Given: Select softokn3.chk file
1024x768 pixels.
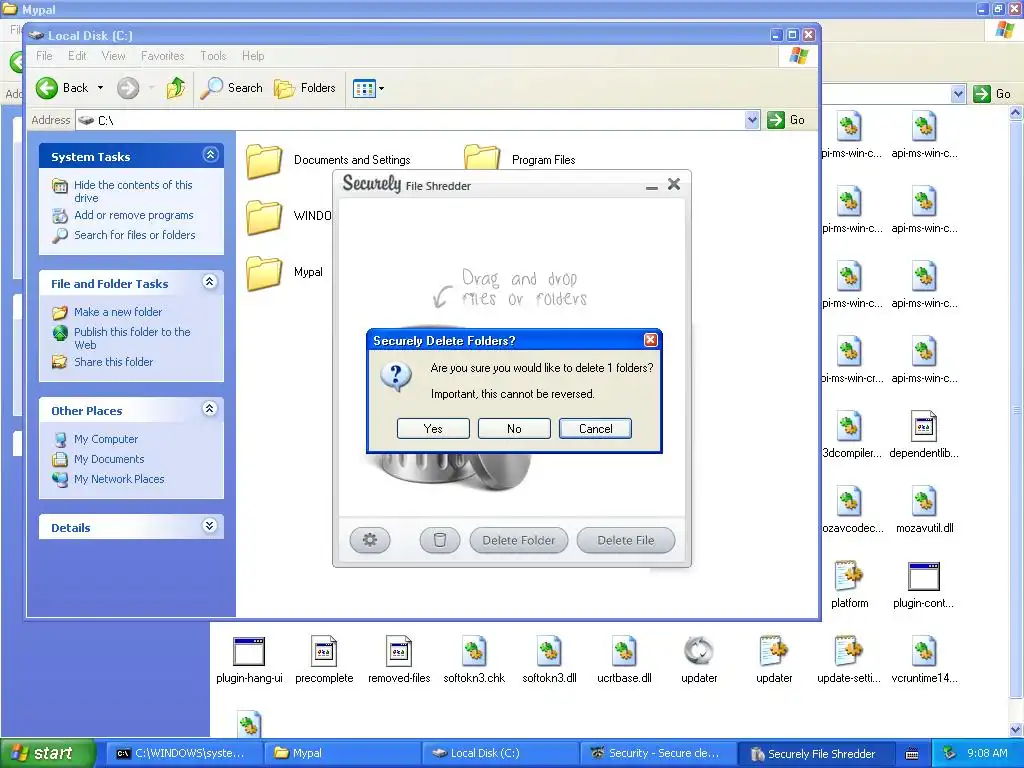Looking at the screenshot, I should (x=474, y=660).
